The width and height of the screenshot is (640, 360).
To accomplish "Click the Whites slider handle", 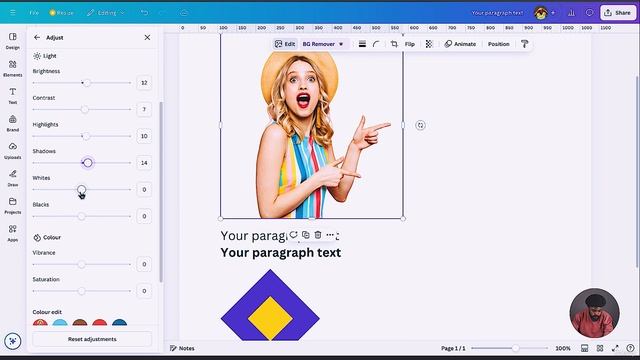I will (x=82, y=189).
